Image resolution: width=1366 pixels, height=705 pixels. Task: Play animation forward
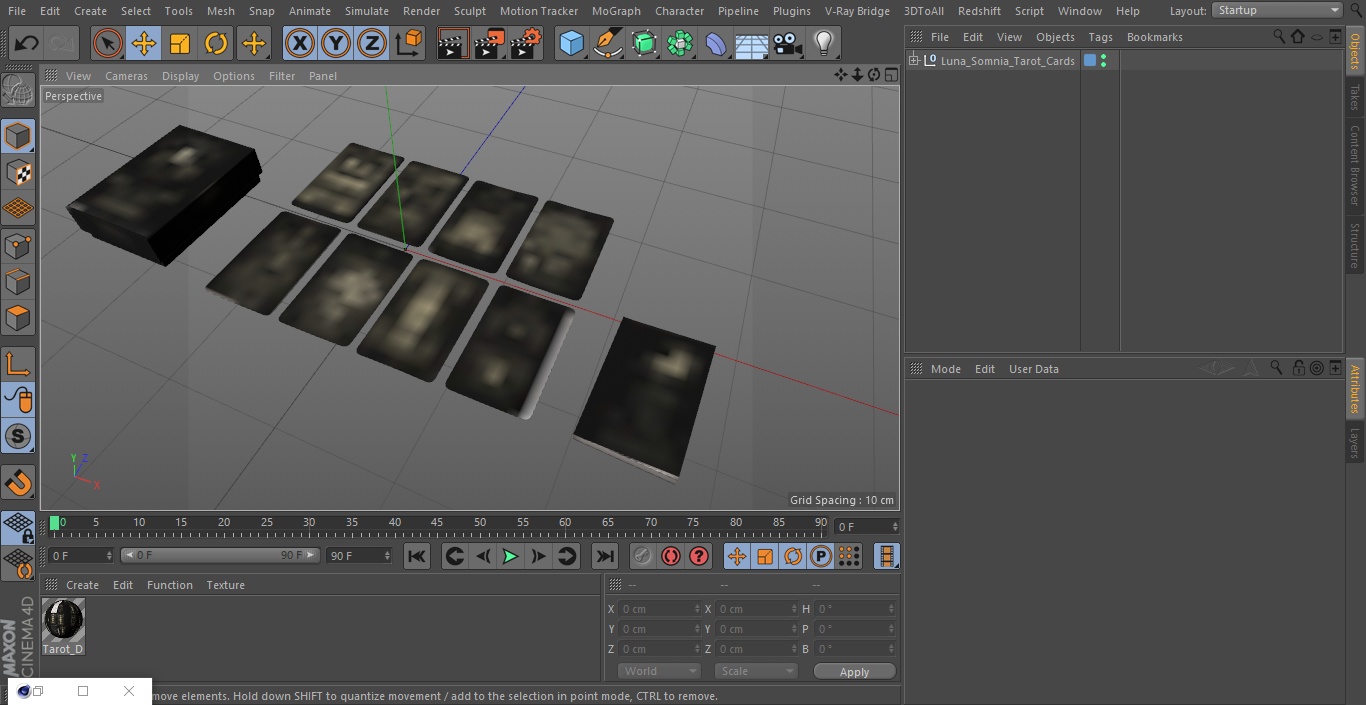coord(510,556)
